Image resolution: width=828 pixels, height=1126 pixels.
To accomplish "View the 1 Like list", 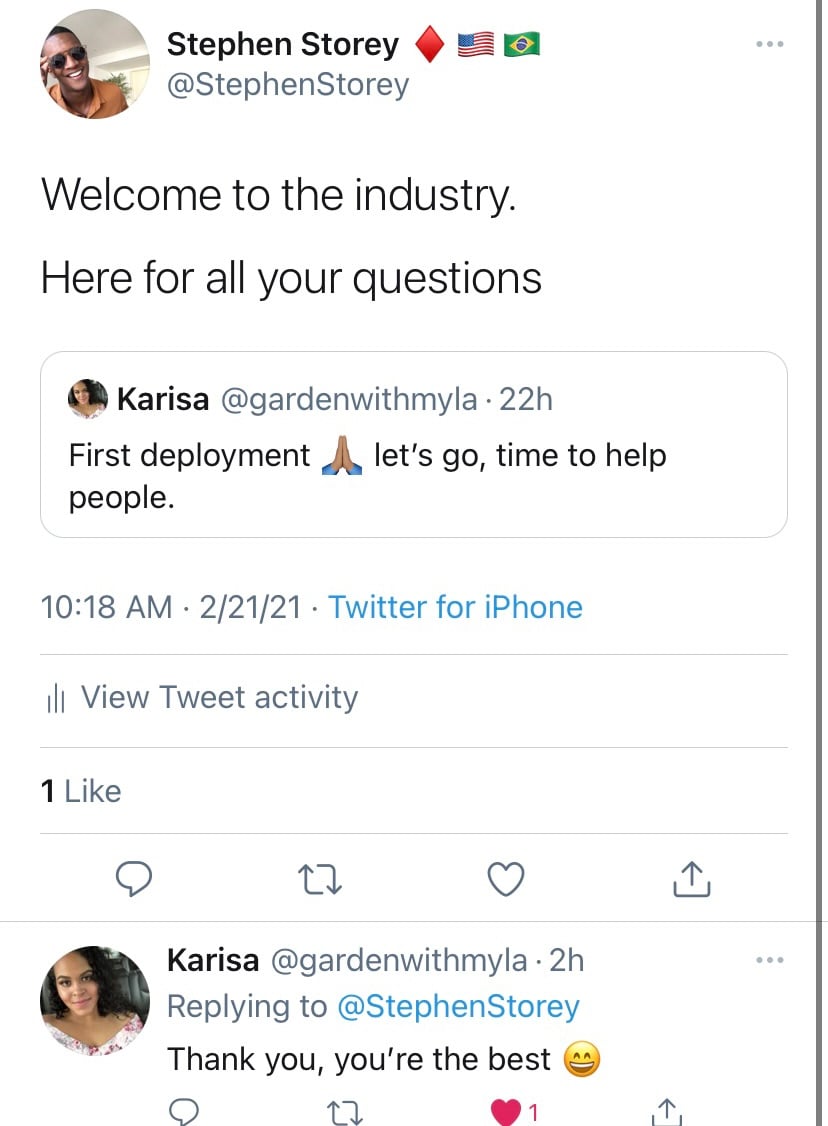I will (x=81, y=791).
